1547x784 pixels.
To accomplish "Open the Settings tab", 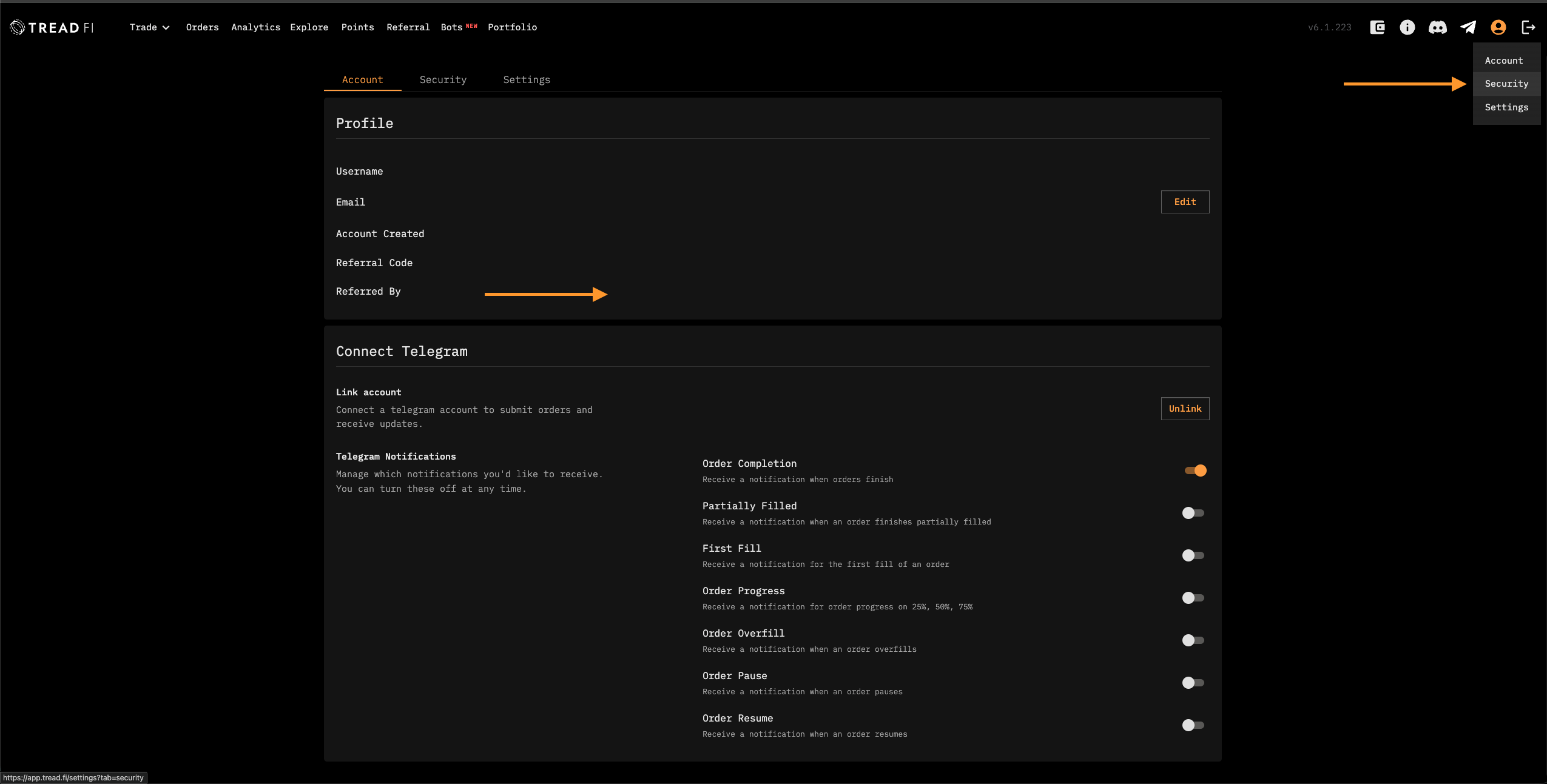I will [x=526, y=80].
